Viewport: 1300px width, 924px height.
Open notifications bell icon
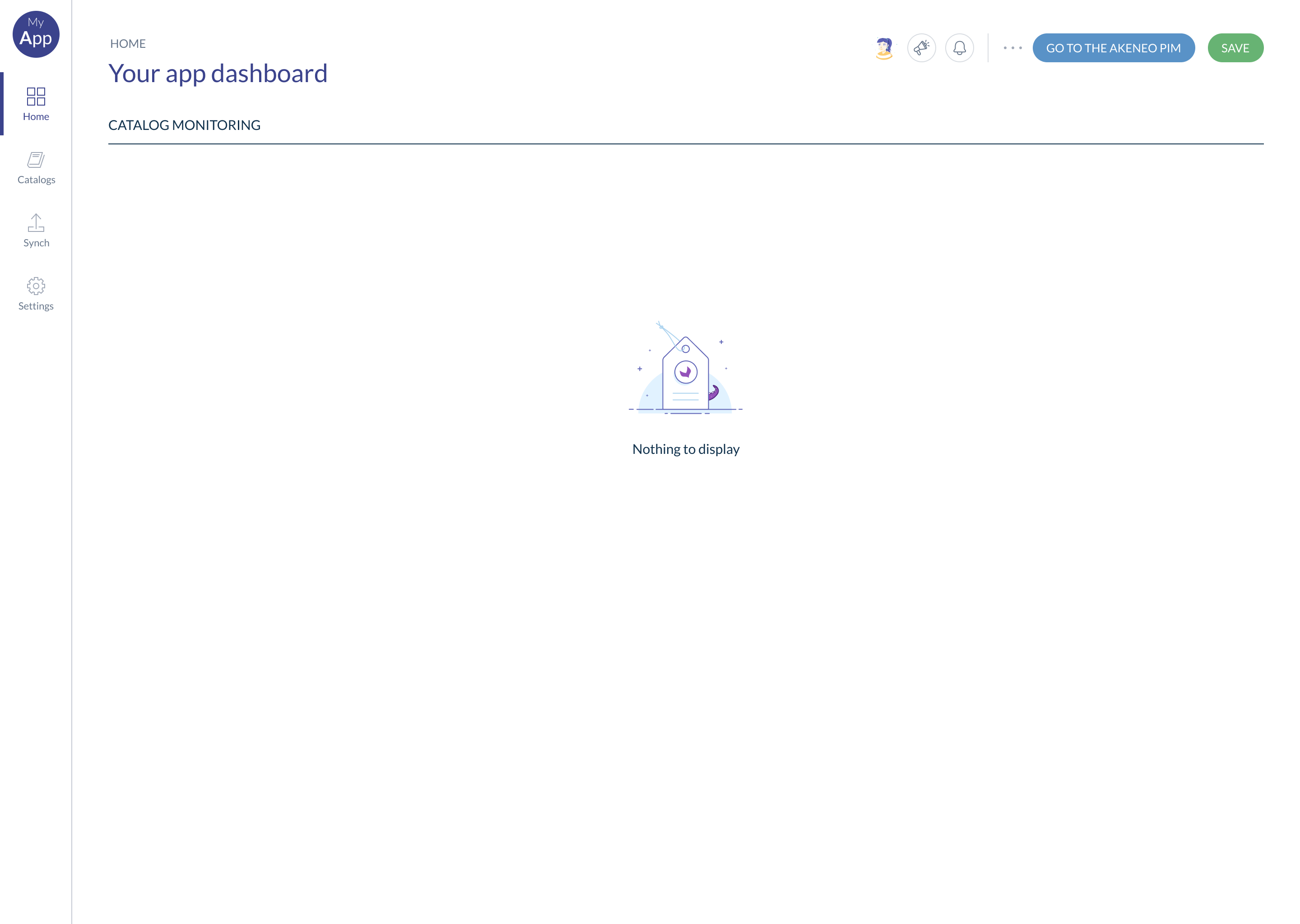click(x=959, y=48)
